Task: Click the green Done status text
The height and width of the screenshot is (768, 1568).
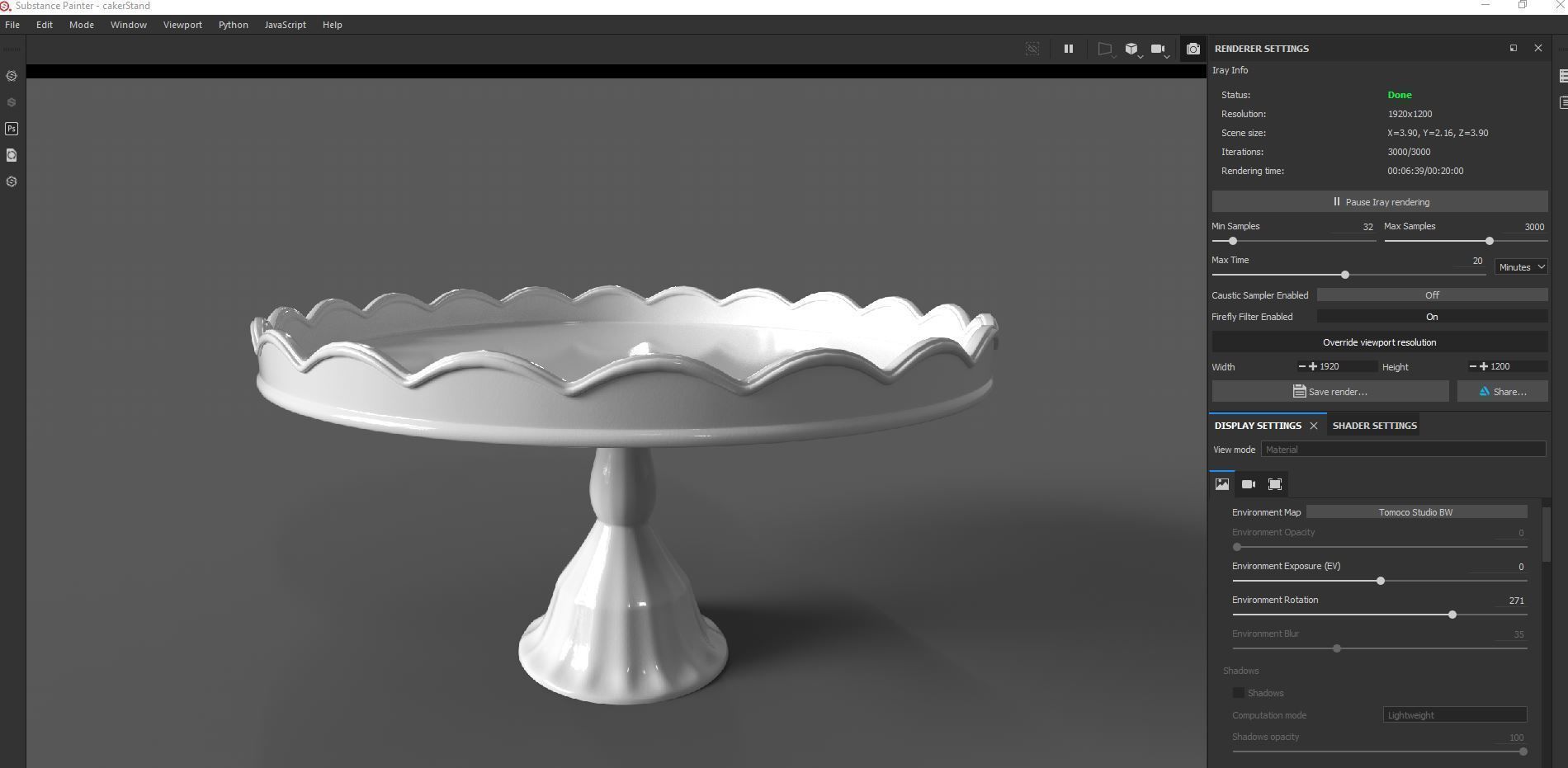Action: 1400,95
